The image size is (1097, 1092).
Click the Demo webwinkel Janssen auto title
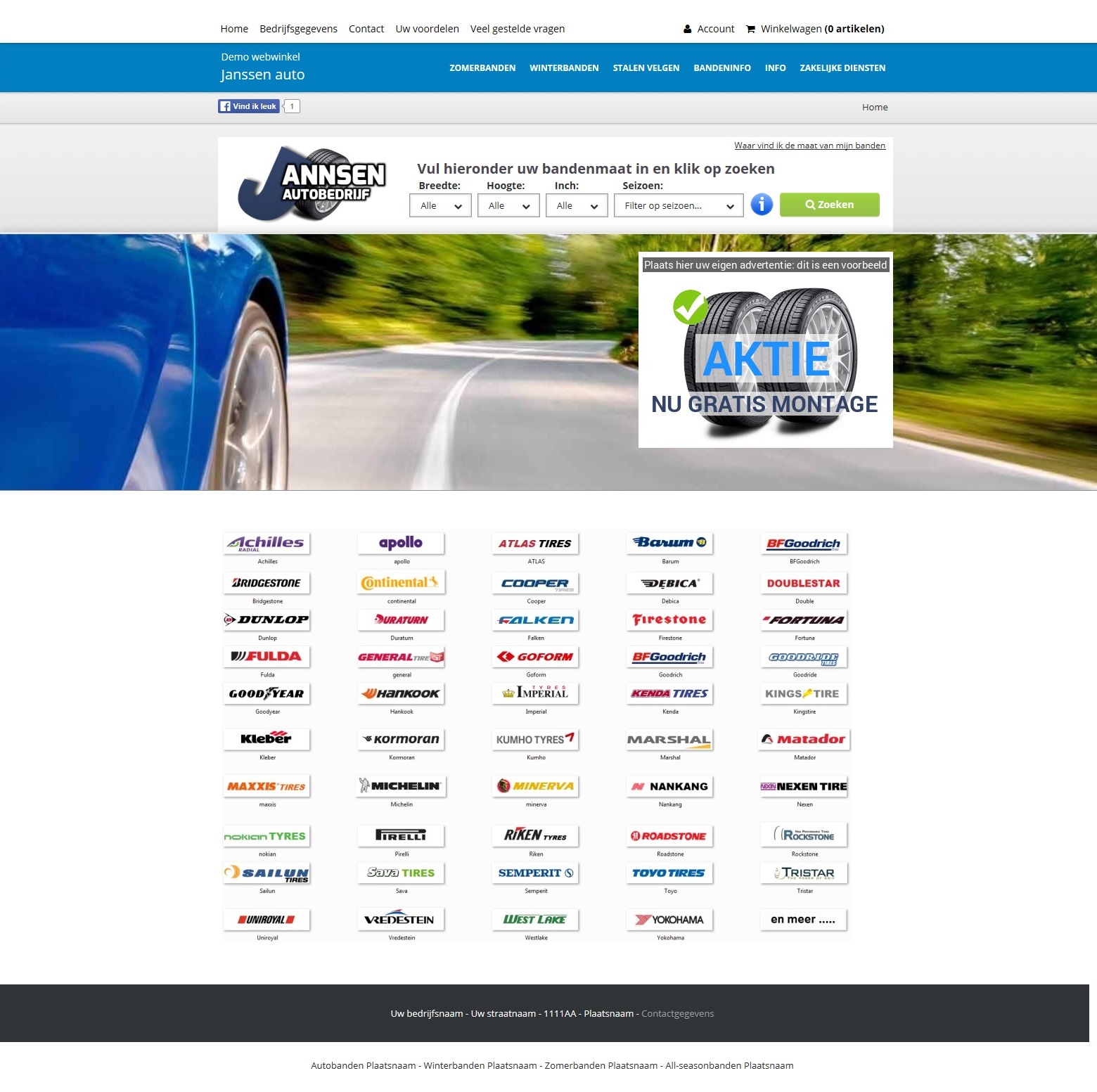263,67
